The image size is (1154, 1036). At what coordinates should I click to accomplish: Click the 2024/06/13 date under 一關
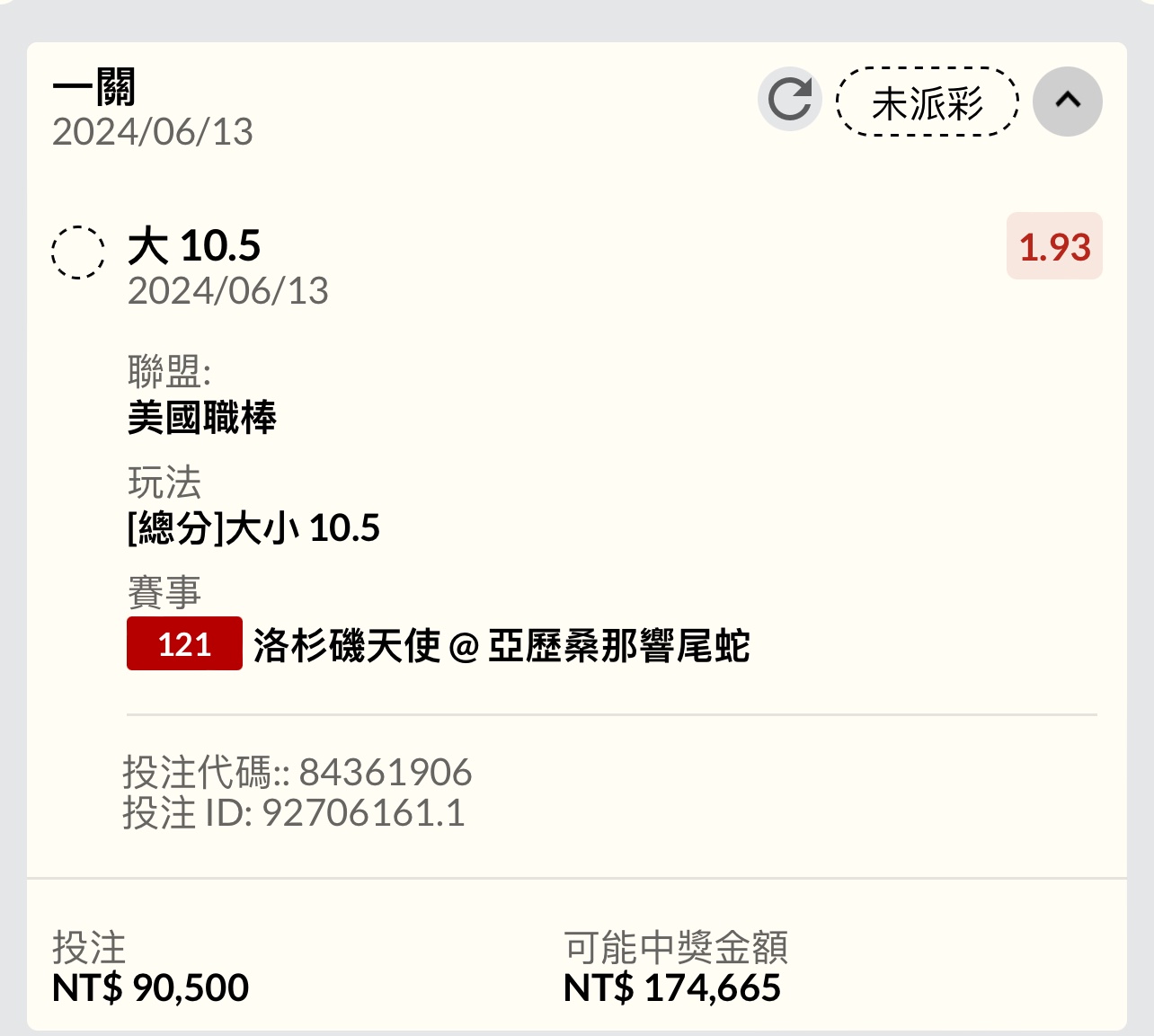pyautogui.click(x=153, y=132)
